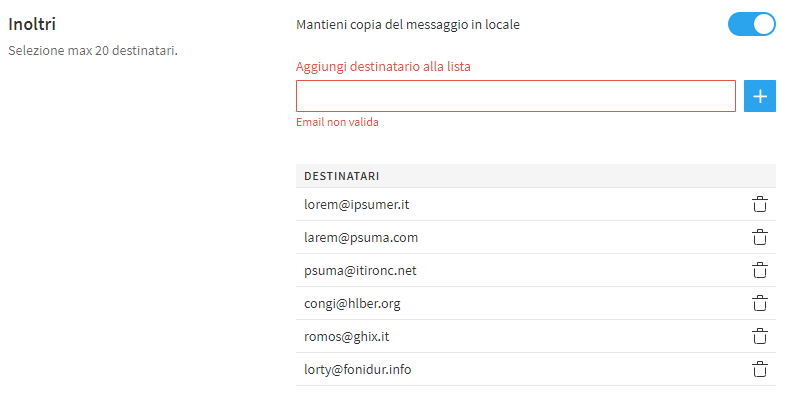Delete recipient lorem@ipsumer.it with trash icon

click(760, 205)
